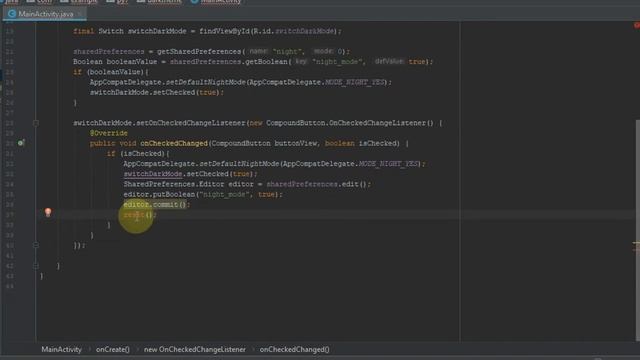Image resolution: width=640 pixels, height=360 pixels.
Task: Click getSharedPreferences call
Action: pyautogui.click(x=199, y=51)
